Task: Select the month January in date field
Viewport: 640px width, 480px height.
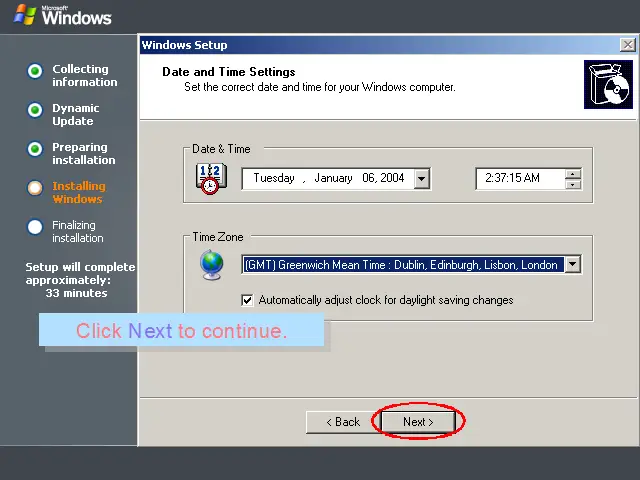Action: [x=333, y=178]
